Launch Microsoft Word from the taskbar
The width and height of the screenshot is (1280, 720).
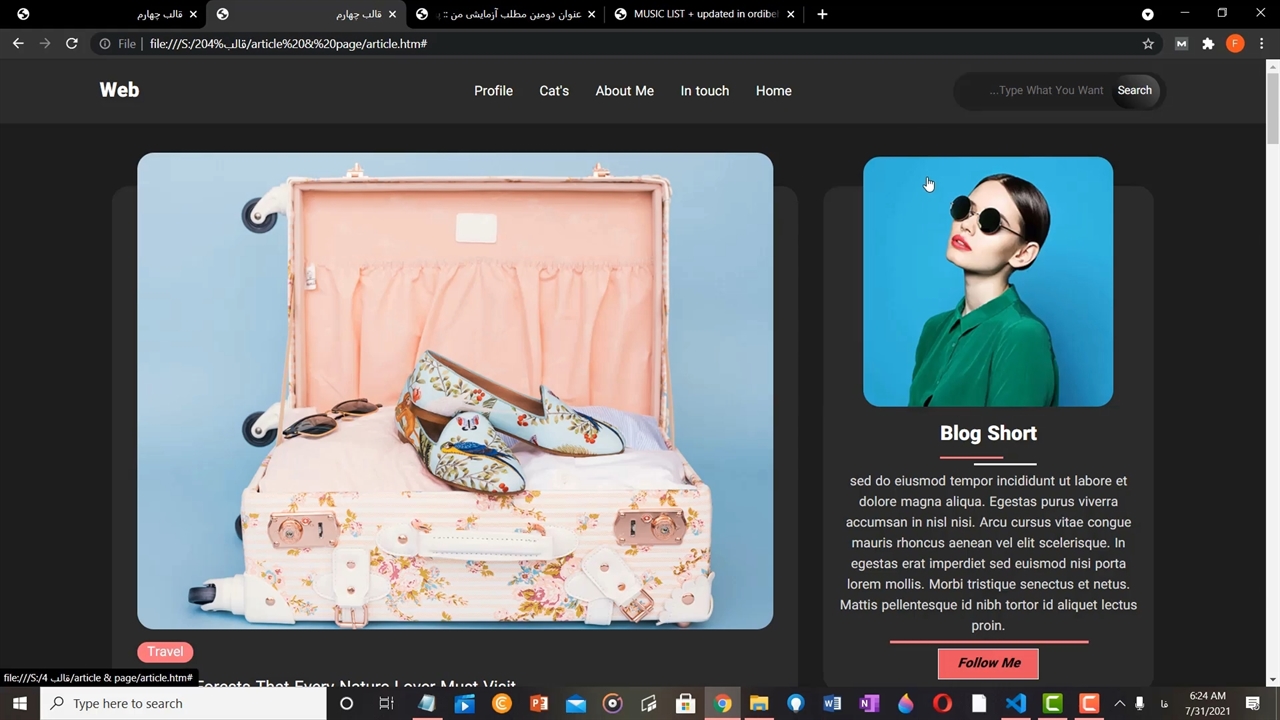(832, 704)
